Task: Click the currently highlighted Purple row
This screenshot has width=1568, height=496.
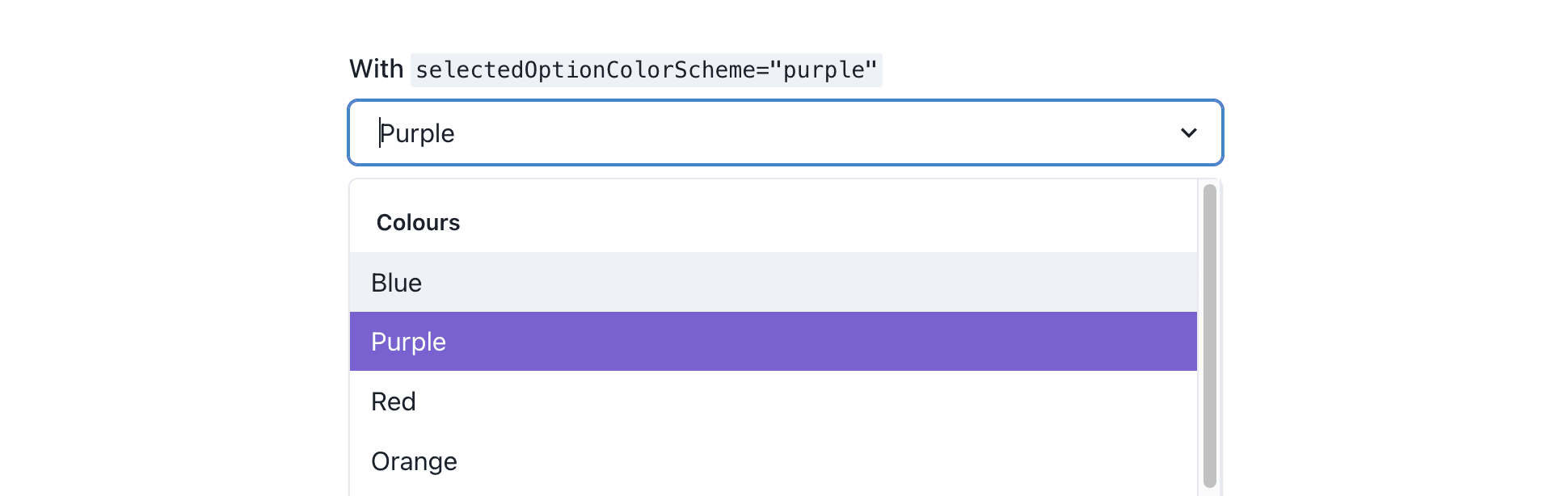Action: (x=408, y=341)
